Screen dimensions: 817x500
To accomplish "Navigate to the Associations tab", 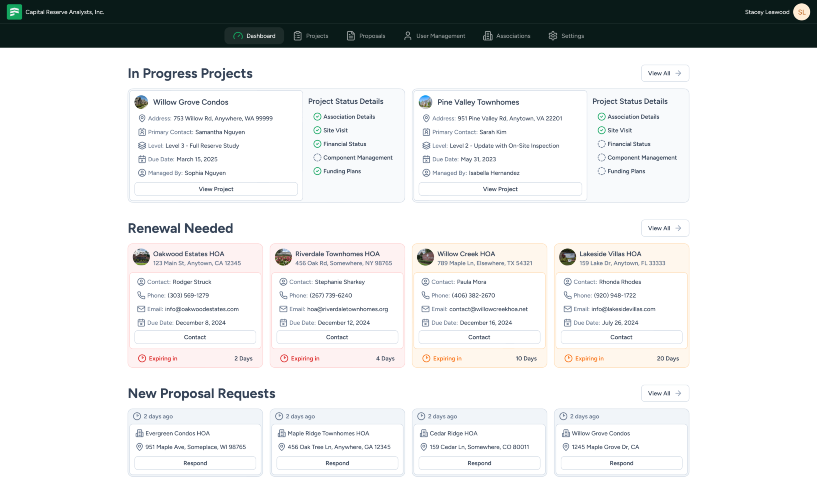I will click(506, 36).
